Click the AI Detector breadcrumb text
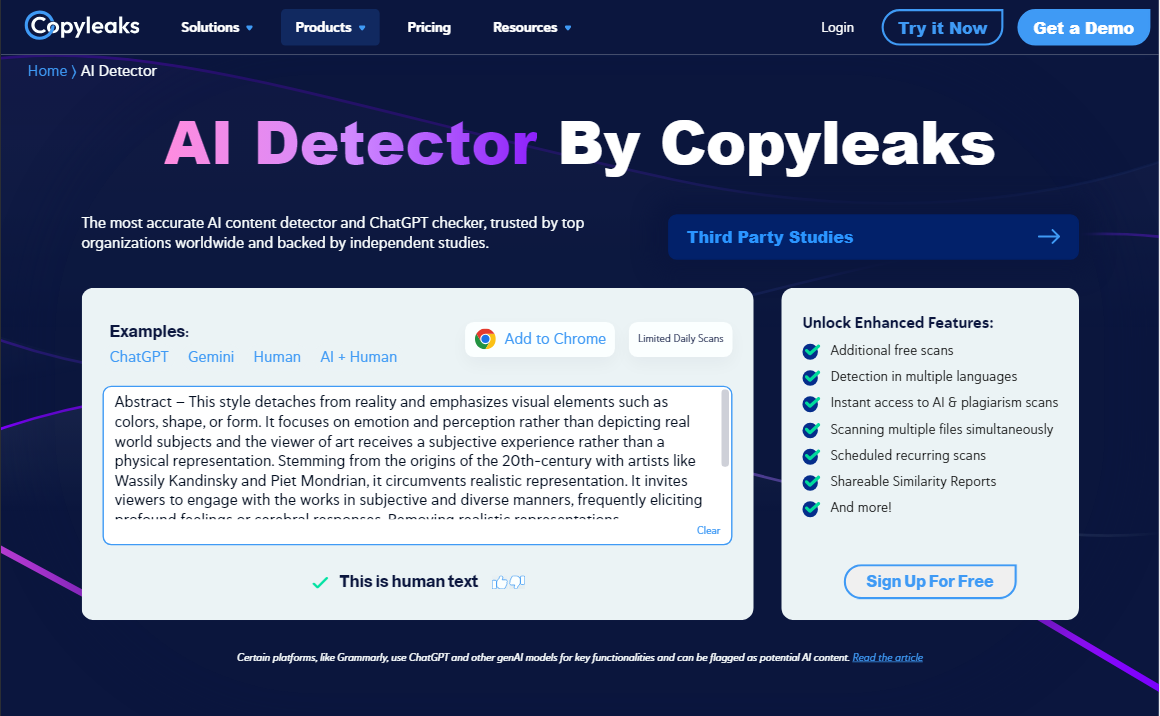Image resolution: width=1160 pixels, height=716 pixels. (118, 71)
